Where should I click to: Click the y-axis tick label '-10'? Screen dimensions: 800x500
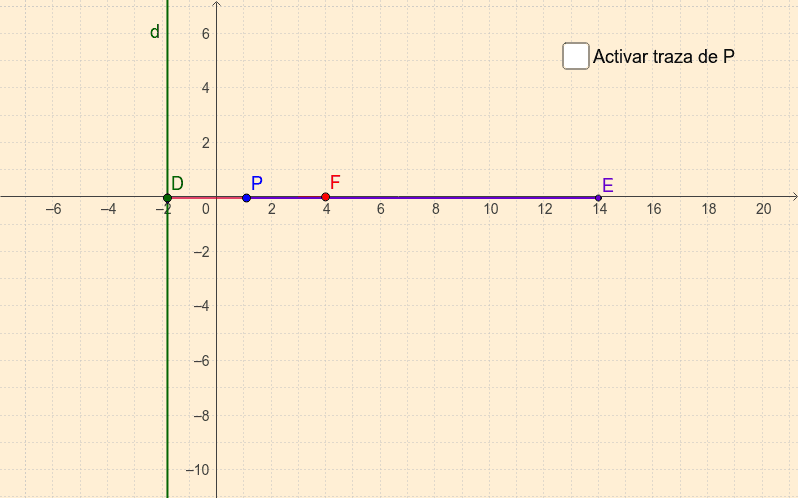coord(197,470)
